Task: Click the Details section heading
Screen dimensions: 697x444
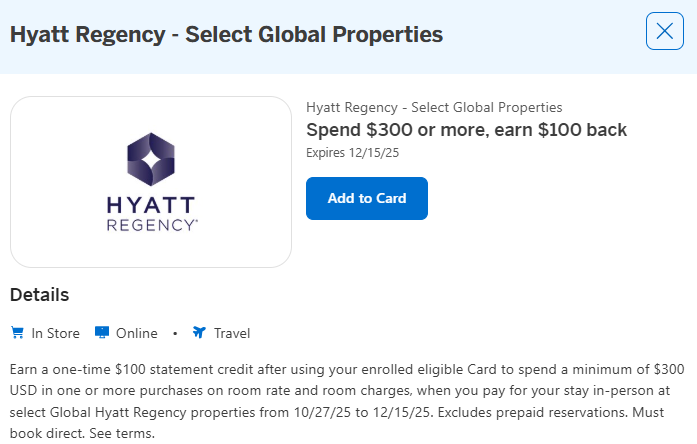Action: [40, 295]
